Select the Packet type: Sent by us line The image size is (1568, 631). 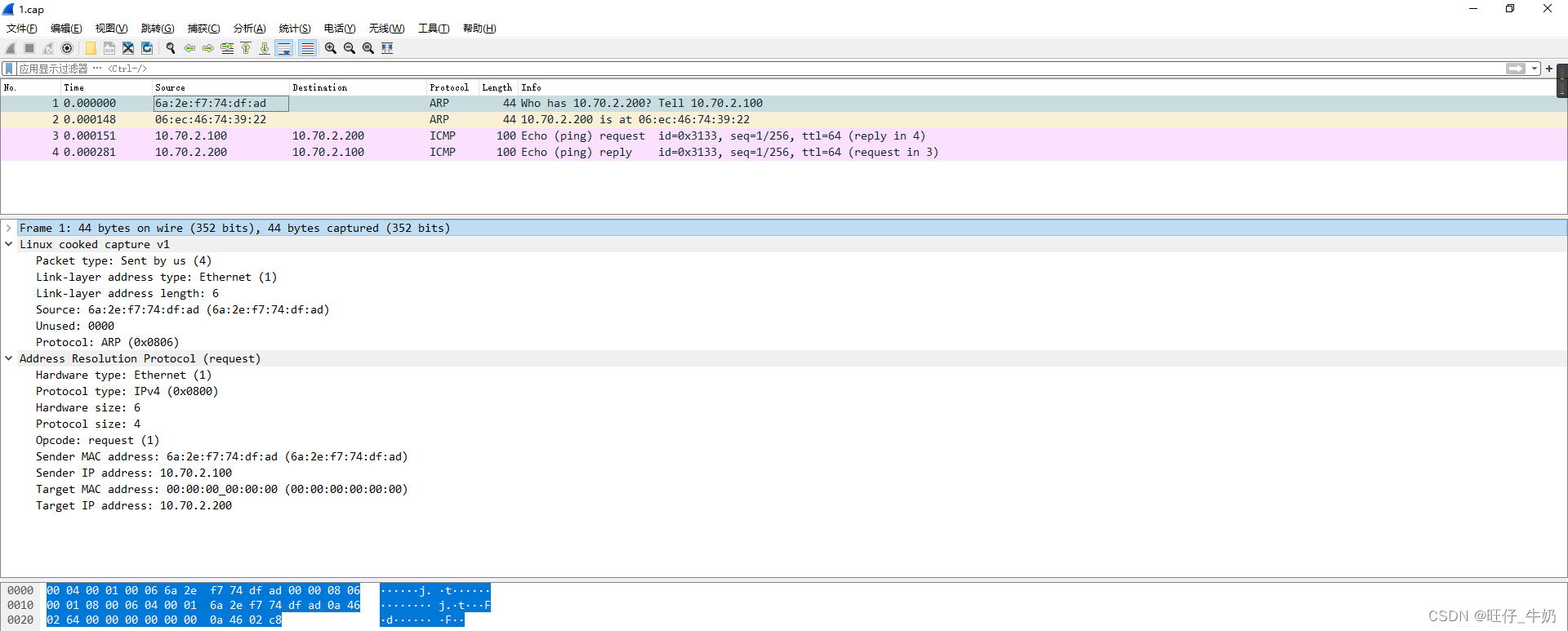pos(123,261)
